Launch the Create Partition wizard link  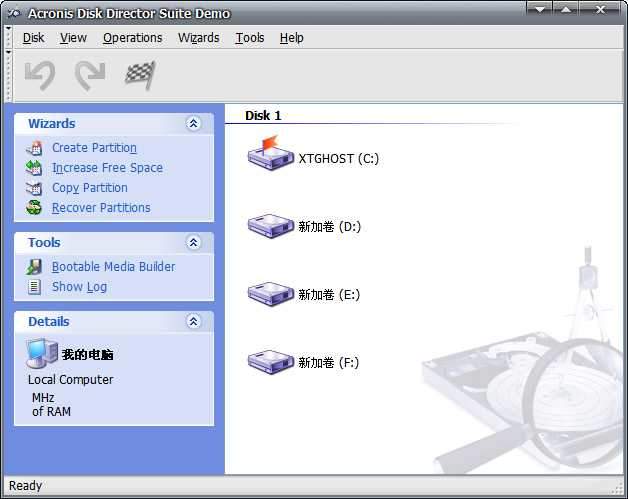point(95,148)
